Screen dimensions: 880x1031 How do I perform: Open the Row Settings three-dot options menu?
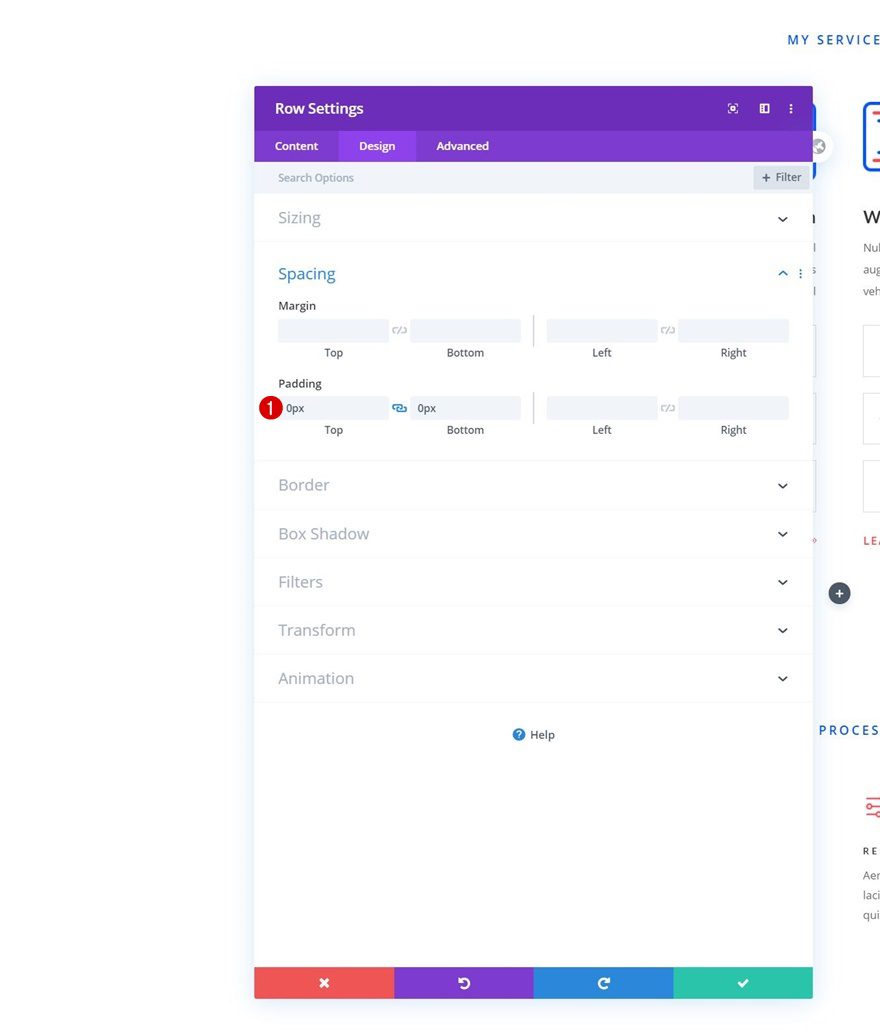791,108
